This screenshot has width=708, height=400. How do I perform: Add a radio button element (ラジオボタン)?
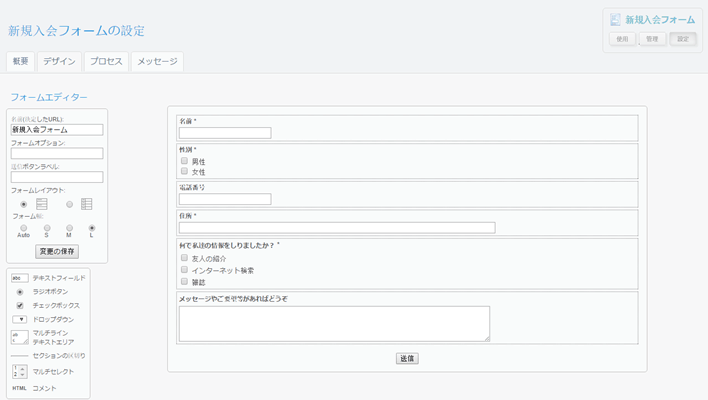coord(48,292)
